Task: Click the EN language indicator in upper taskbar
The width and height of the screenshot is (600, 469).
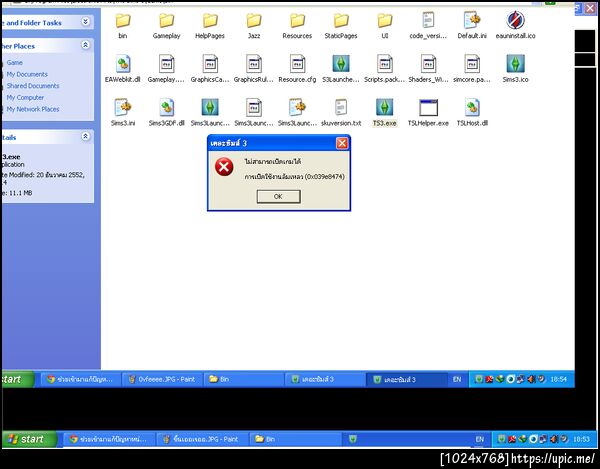Action: pyautogui.click(x=457, y=379)
